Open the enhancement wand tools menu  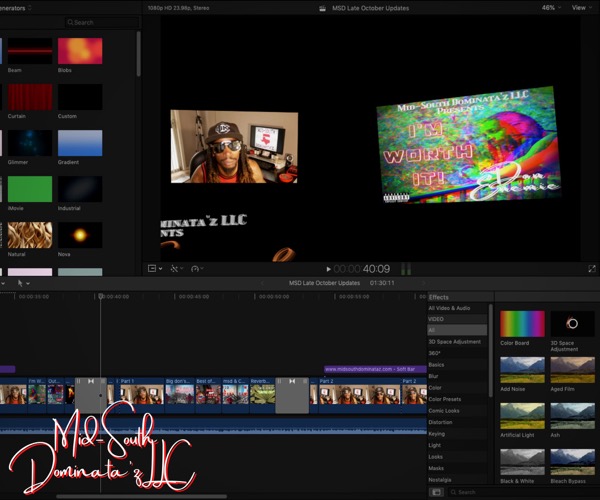(176, 269)
